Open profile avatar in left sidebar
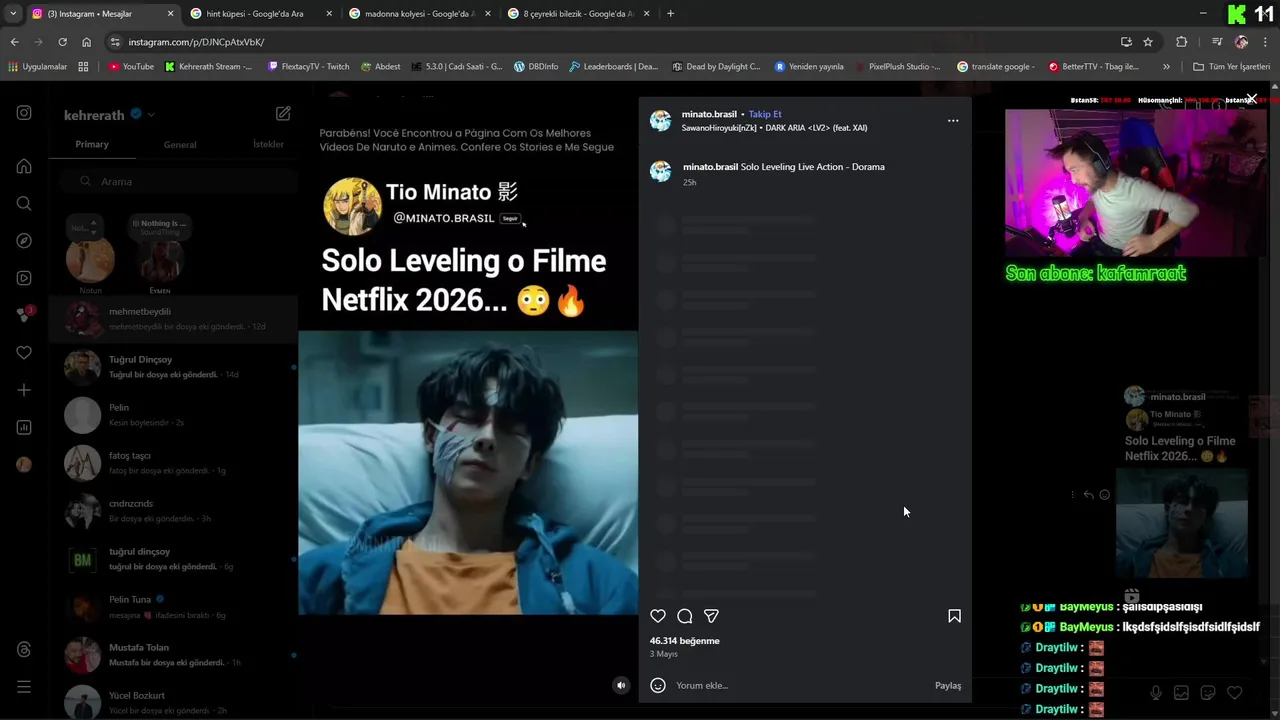Image resolution: width=1280 pixels, height=720 pixels. pos(24,464)
